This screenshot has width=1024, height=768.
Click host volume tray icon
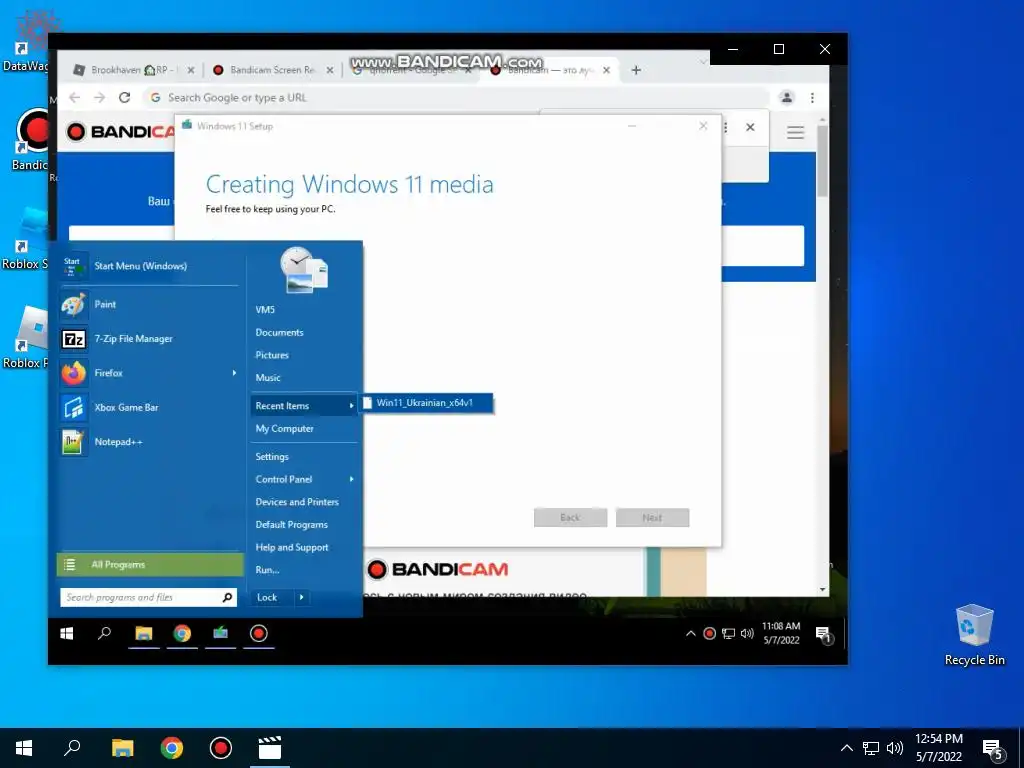coord(895,748)
